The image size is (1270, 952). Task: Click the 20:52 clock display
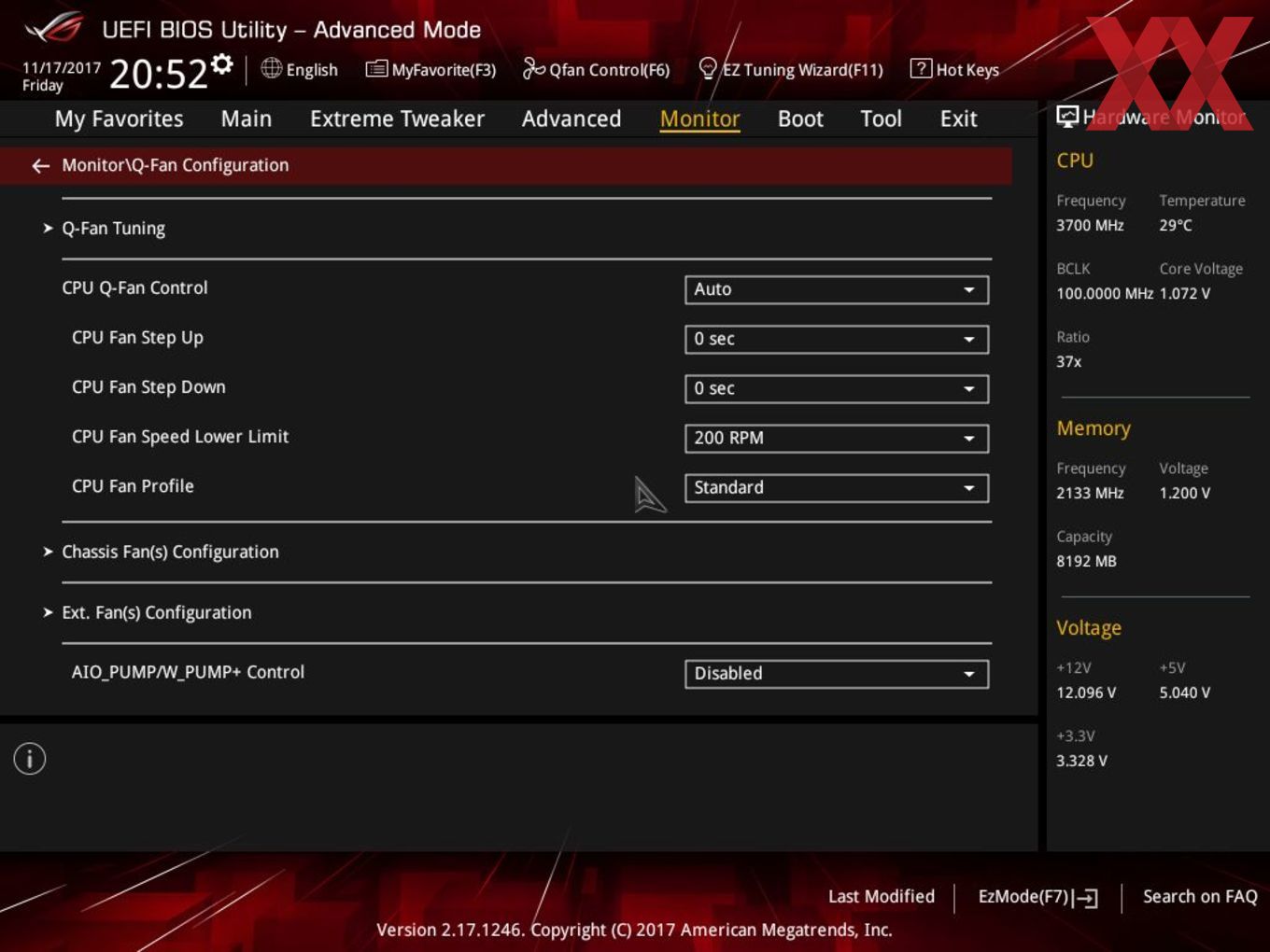[159, 74]
